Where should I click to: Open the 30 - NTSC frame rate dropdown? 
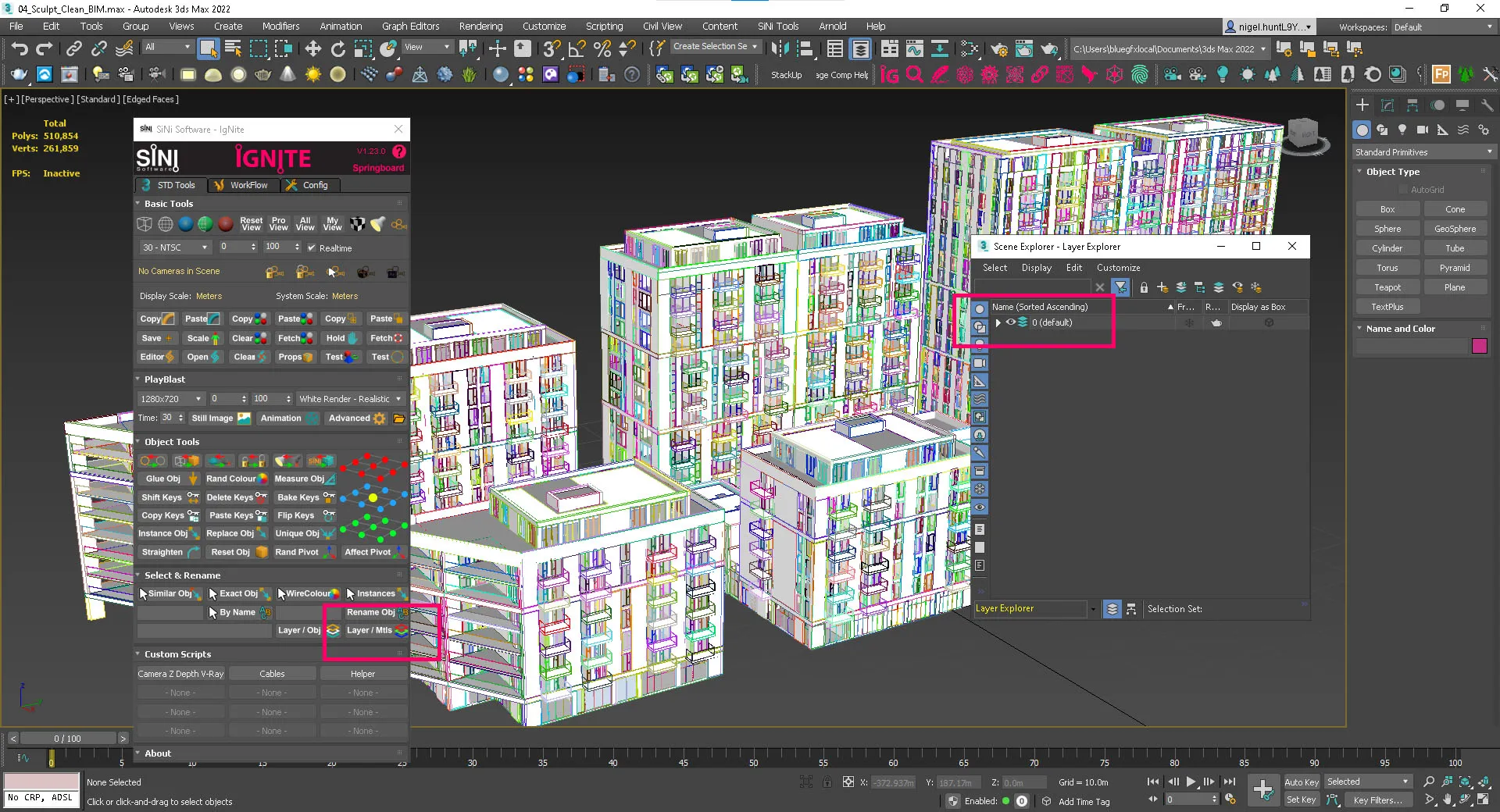(175, 248)
